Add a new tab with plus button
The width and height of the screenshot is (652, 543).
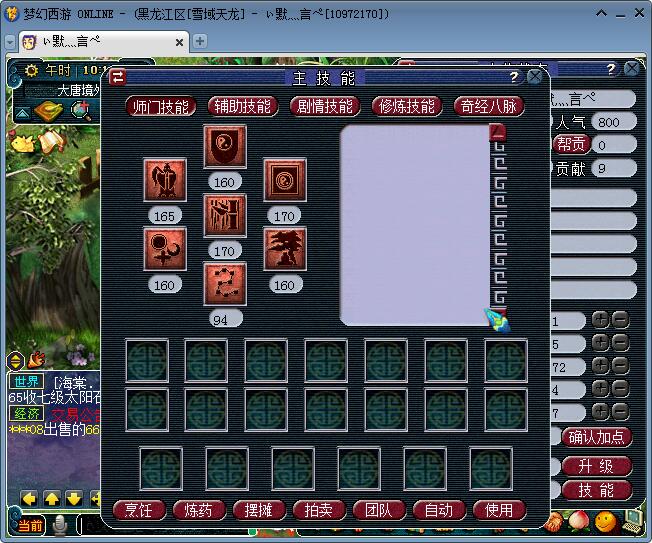click(200, 41)
